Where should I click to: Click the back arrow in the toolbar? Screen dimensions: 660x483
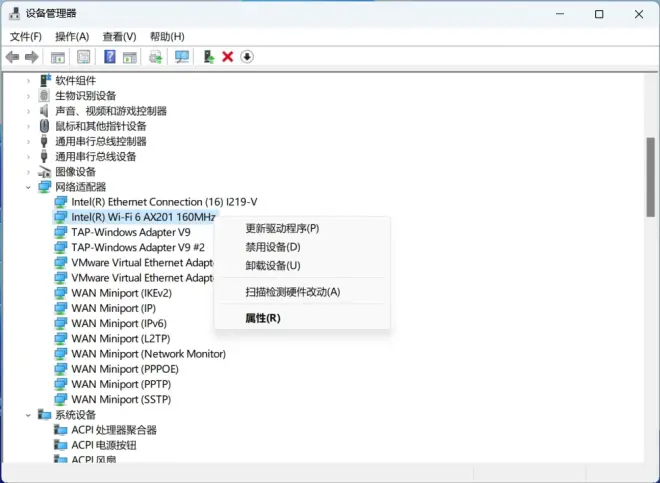tap(12, 57)
